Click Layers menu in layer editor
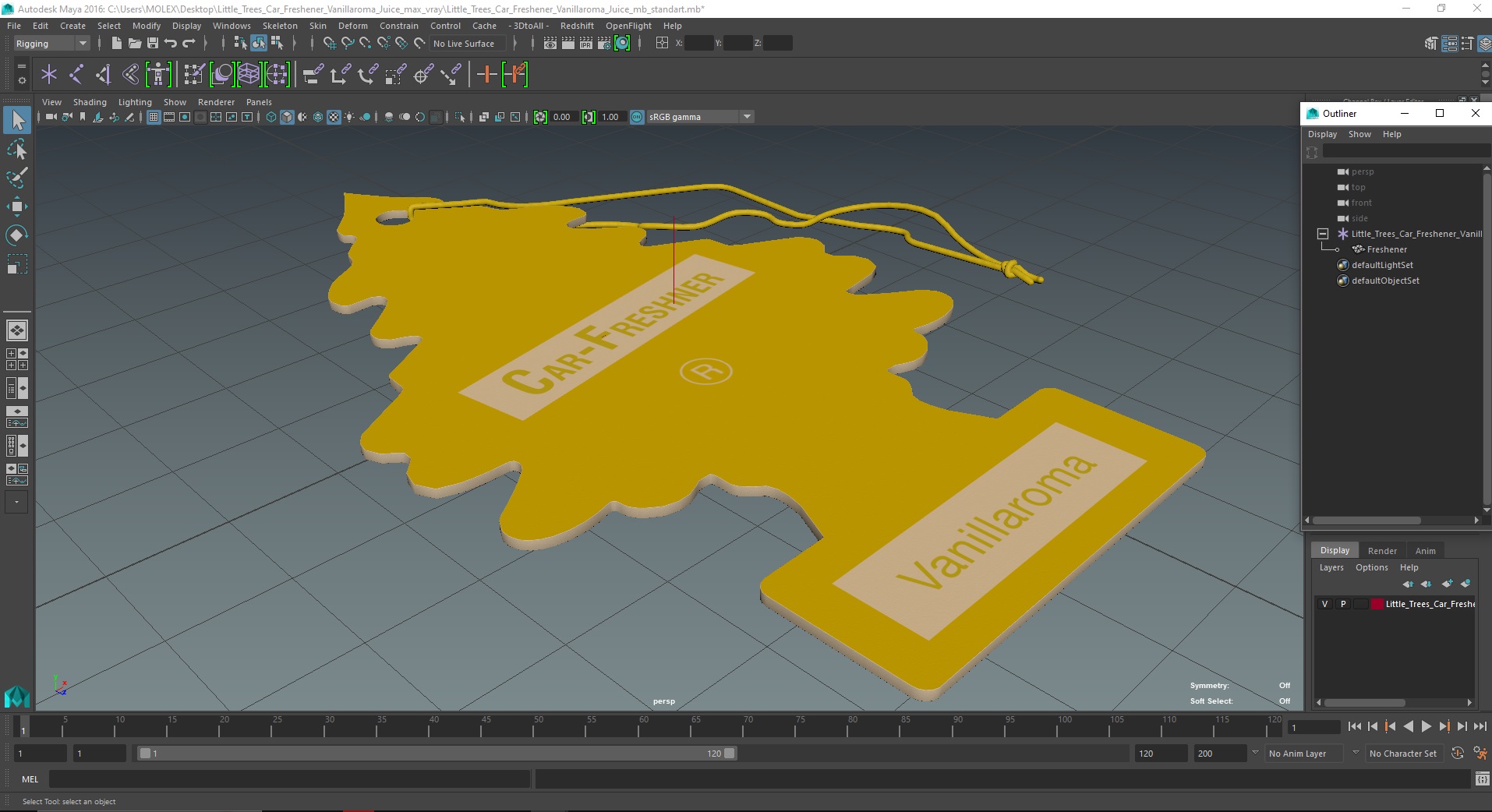The image size is (1492, 812). pos(1331,567)
